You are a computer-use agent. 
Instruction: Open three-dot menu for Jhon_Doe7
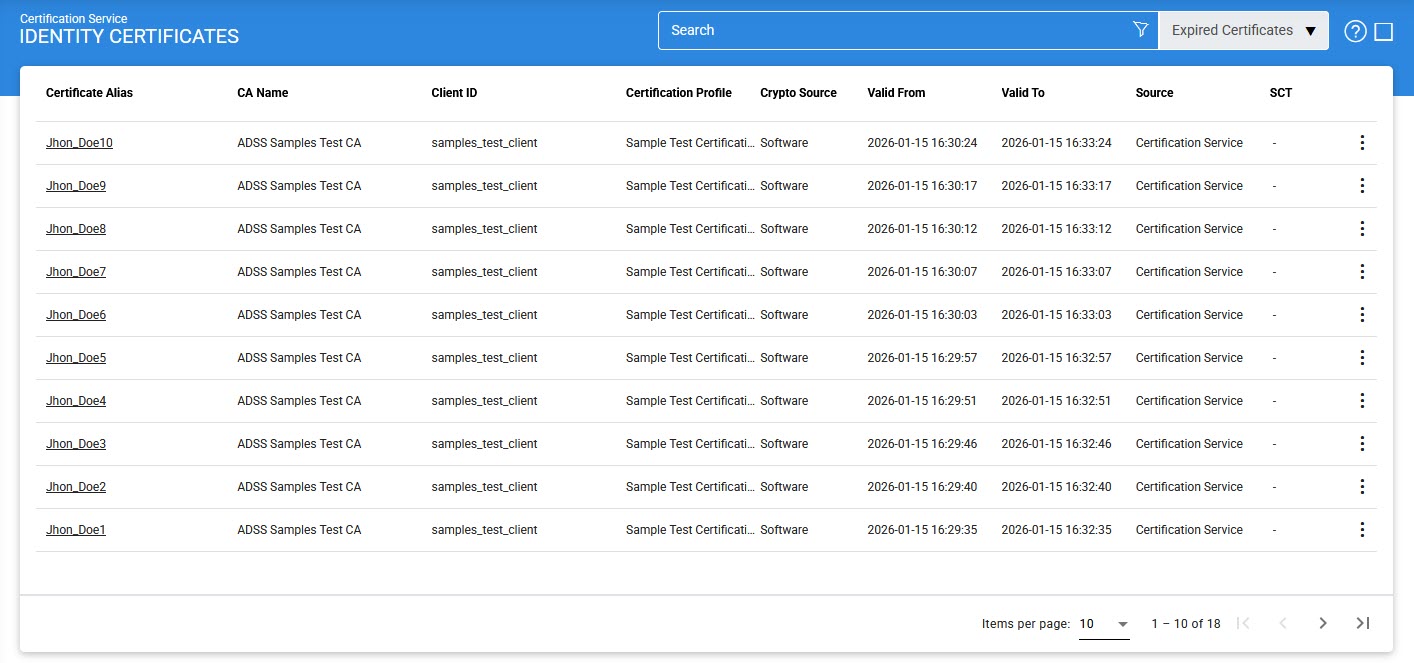1361,272
